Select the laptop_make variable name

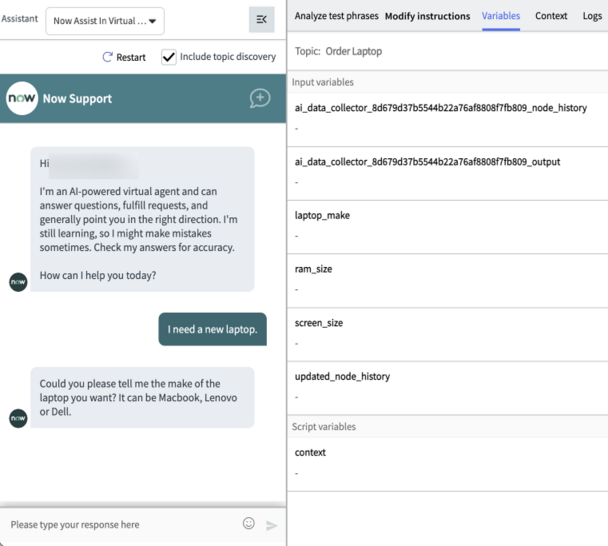pyautogui.click(x=322, y=215)
